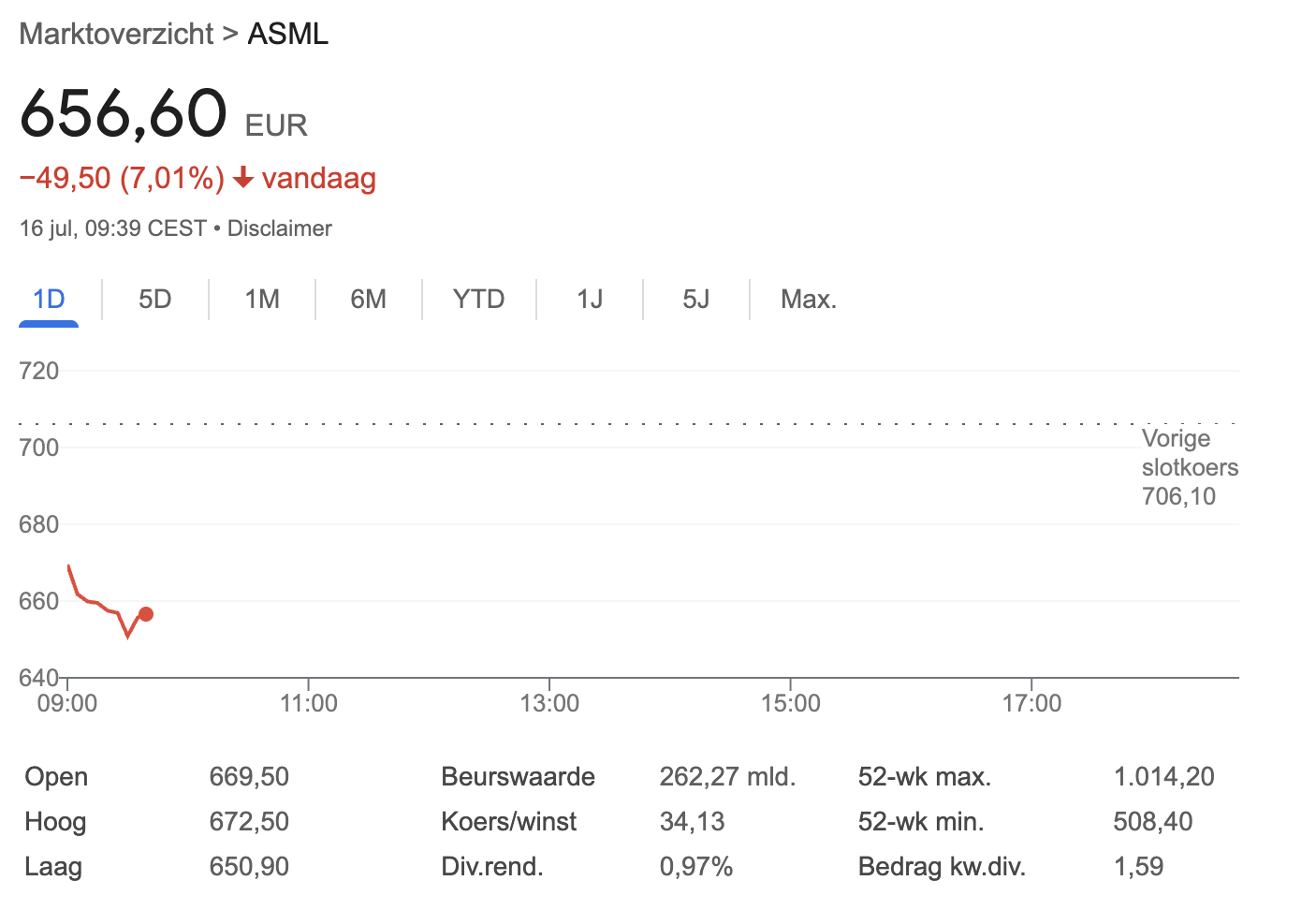Click the 15:00 time axis marker

click(791, 703)
